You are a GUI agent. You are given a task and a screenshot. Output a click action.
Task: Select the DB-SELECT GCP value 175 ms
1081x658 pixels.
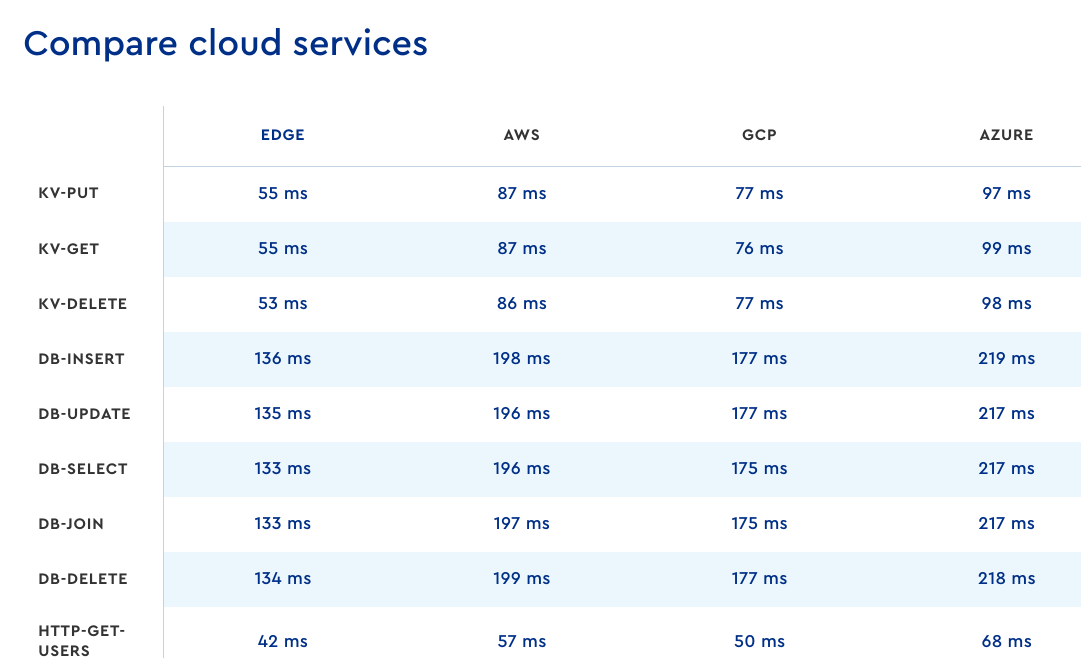click(759, 469)
